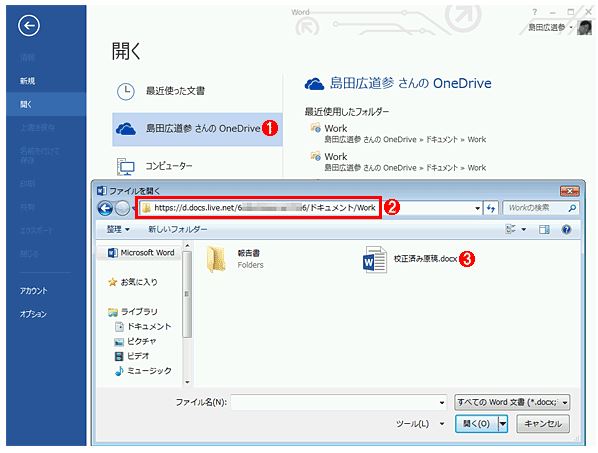598x453 pixels.
Task: Choose the コンピューター location icon
Action: point(125,166)
